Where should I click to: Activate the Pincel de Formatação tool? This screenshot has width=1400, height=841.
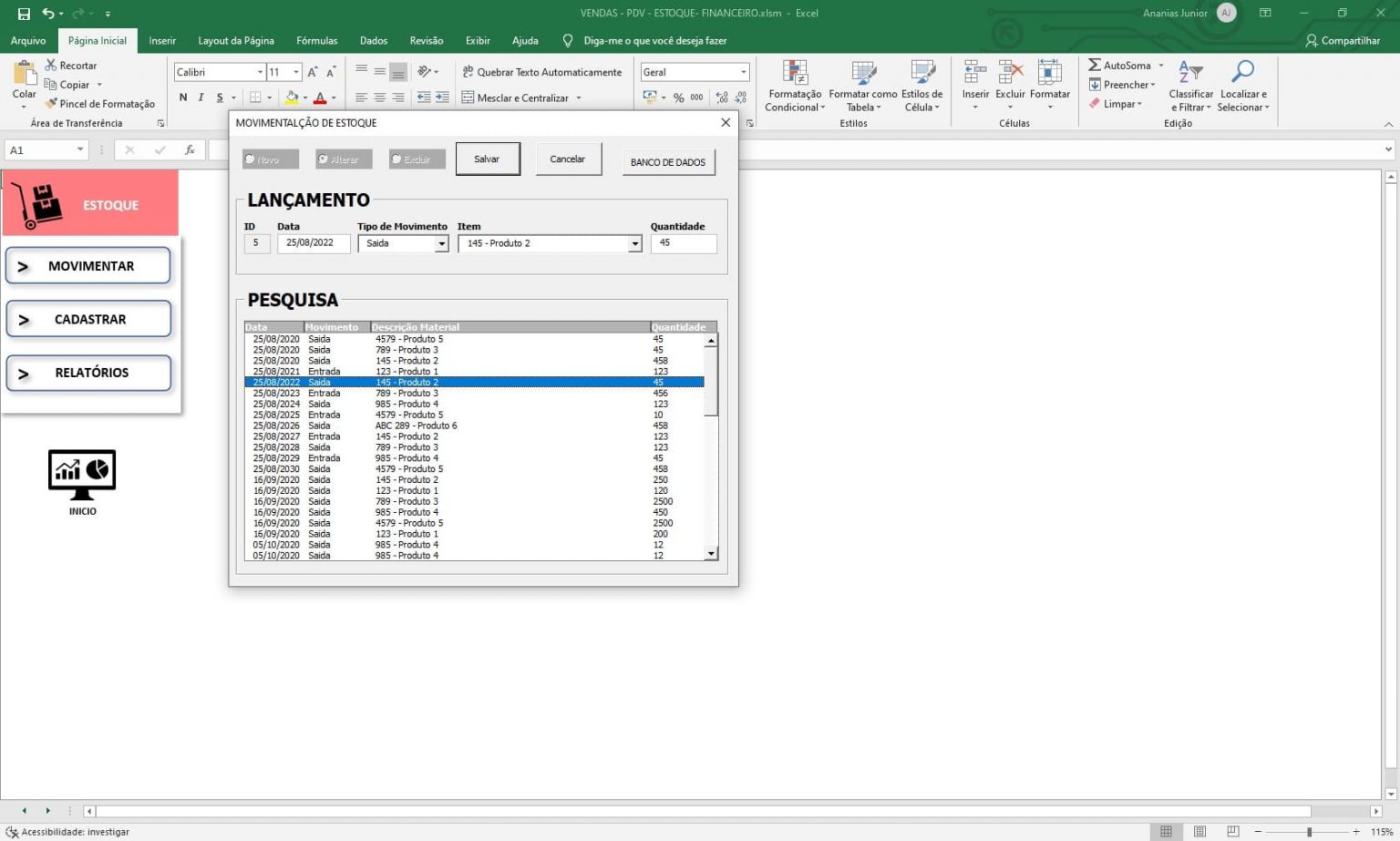(x=52, y=103)
